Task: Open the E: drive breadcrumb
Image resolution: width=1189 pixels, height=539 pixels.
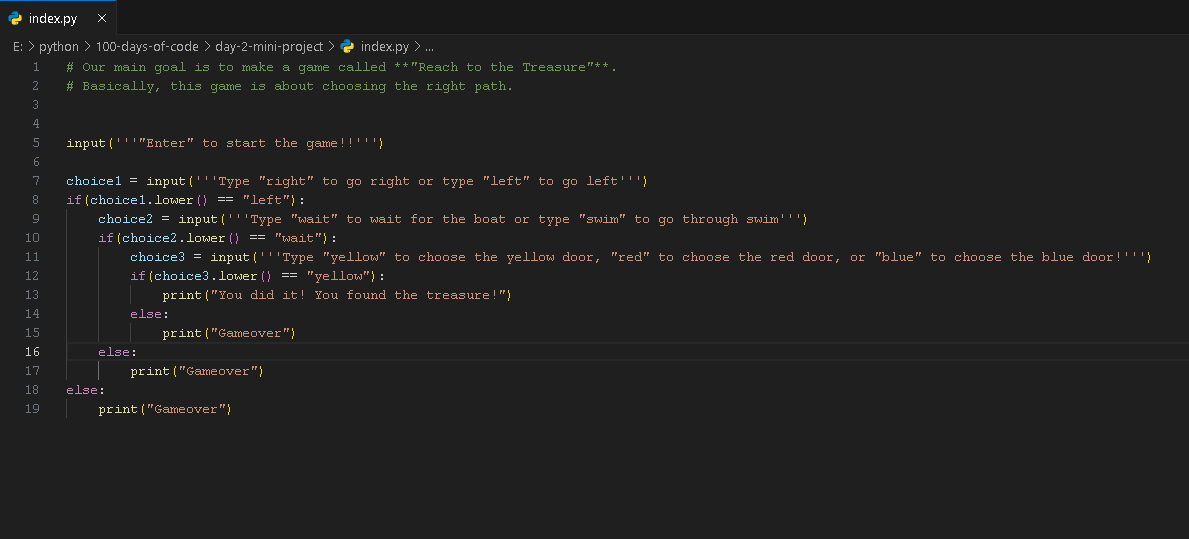Action: tap(17, 46)
